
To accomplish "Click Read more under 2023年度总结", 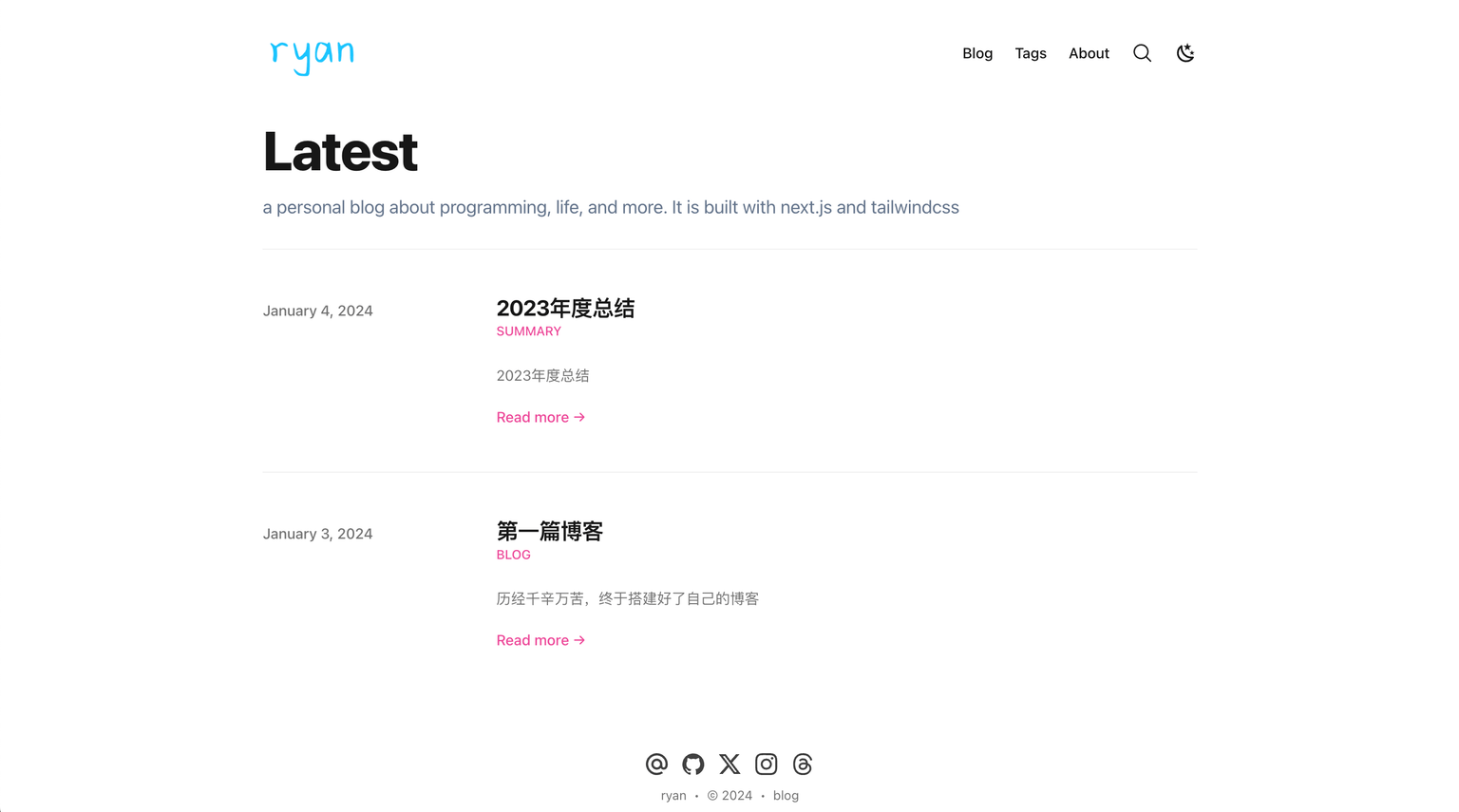I will 540,417.
